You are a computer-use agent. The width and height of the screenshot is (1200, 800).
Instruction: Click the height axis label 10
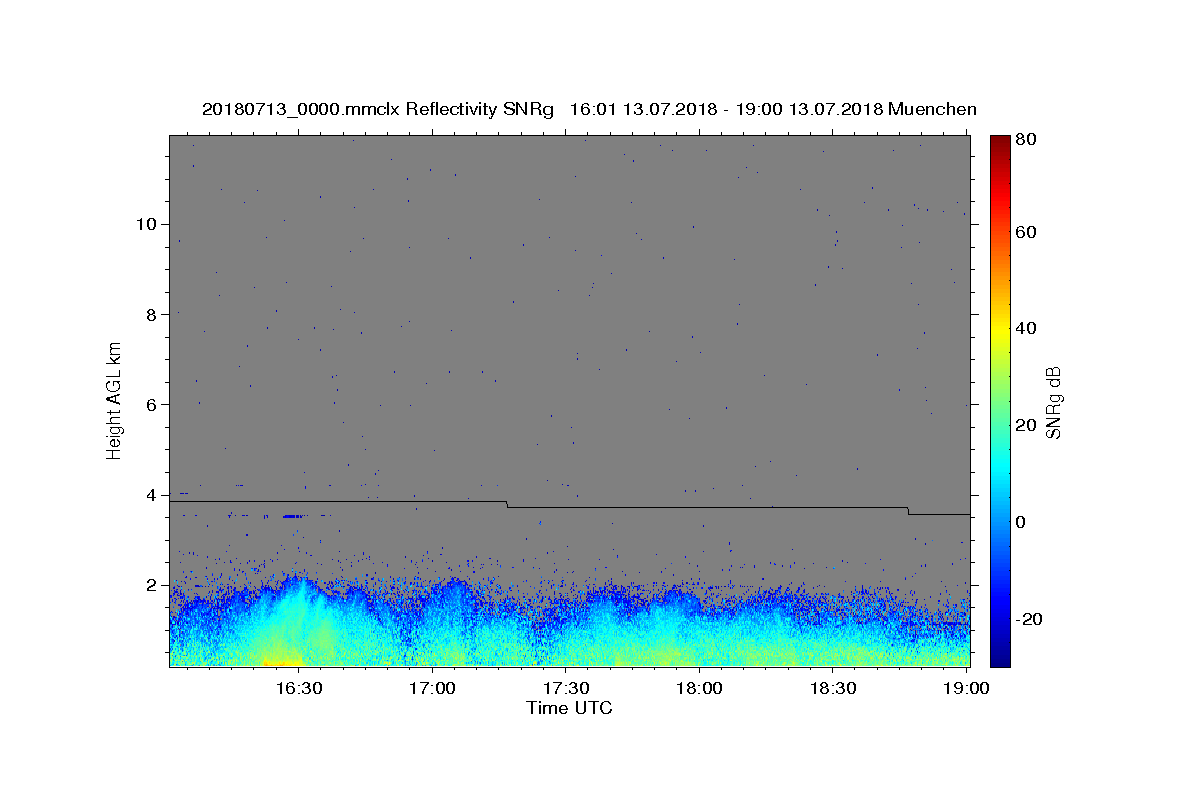(146, 224)
